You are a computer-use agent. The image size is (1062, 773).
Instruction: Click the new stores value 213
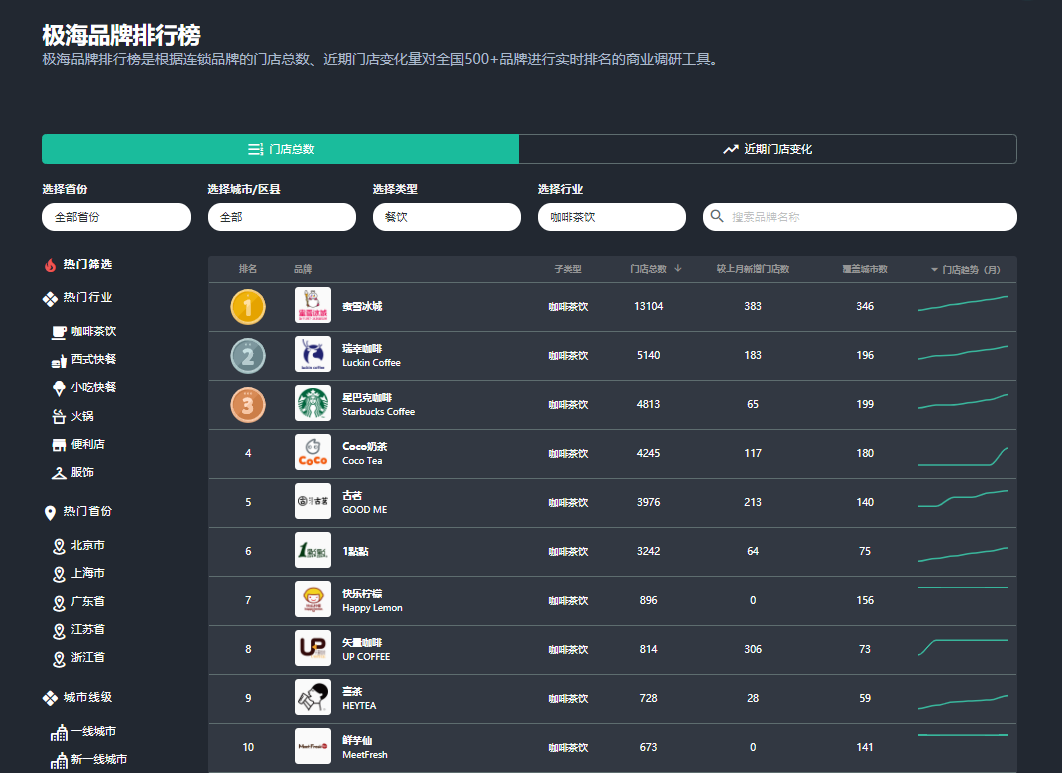coord(753,502)
